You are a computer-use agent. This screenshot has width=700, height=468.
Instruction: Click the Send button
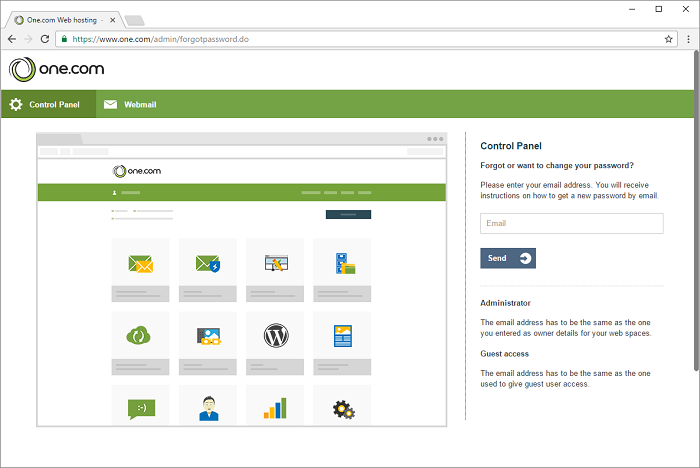pos(508,258)
